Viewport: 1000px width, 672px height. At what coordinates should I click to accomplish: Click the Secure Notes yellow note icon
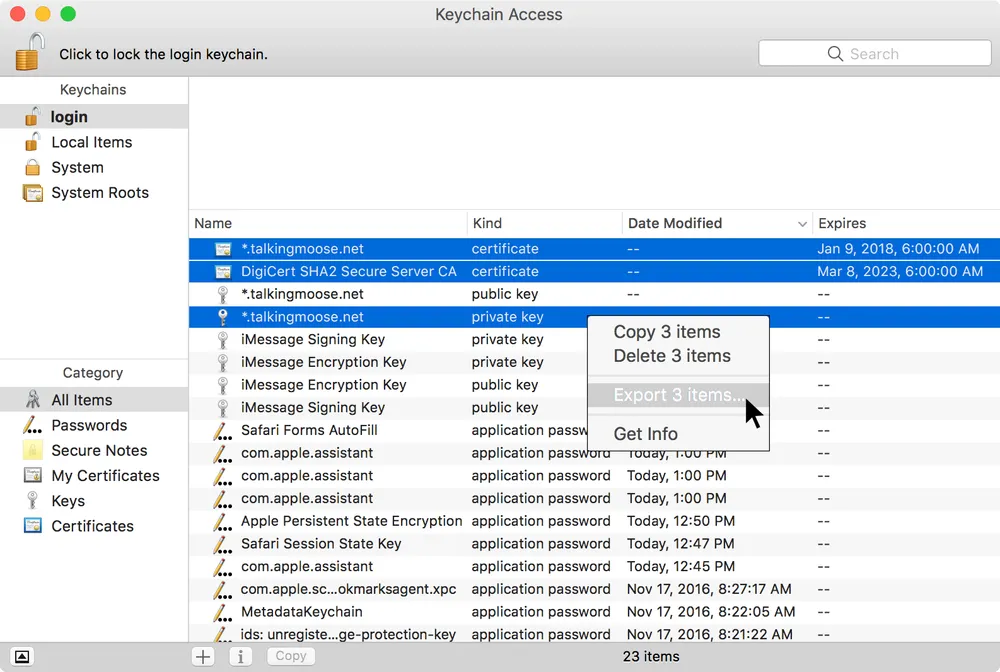33,450
